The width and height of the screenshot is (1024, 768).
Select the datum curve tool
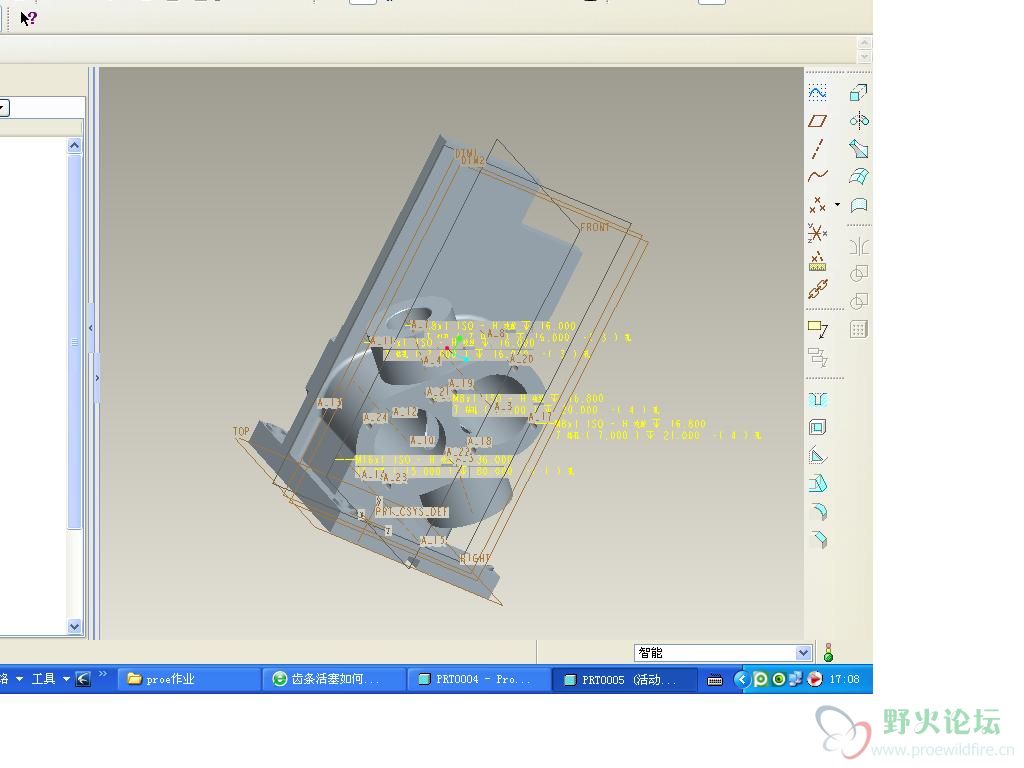pyautogui.click(x=817, y=177)
